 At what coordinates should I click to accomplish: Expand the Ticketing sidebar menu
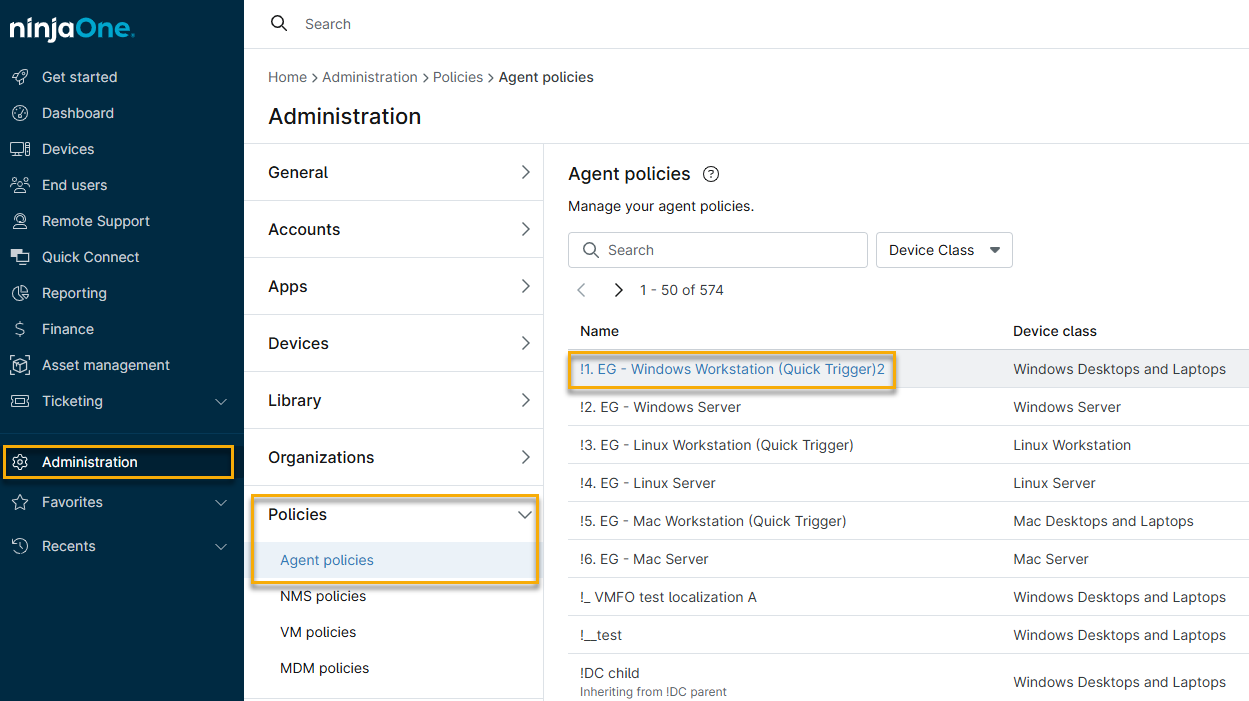point(221,401)
